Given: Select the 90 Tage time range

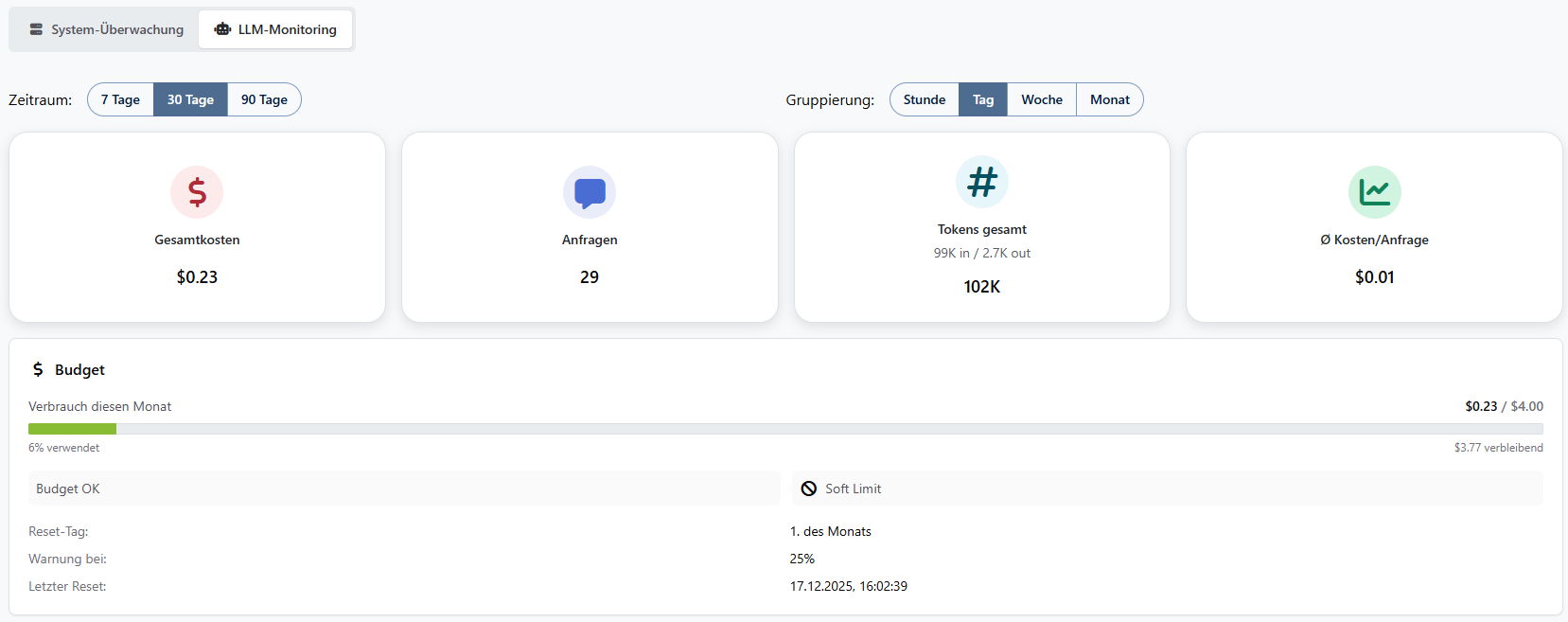Looking at the screenshot, I should (x=264, y=99).
